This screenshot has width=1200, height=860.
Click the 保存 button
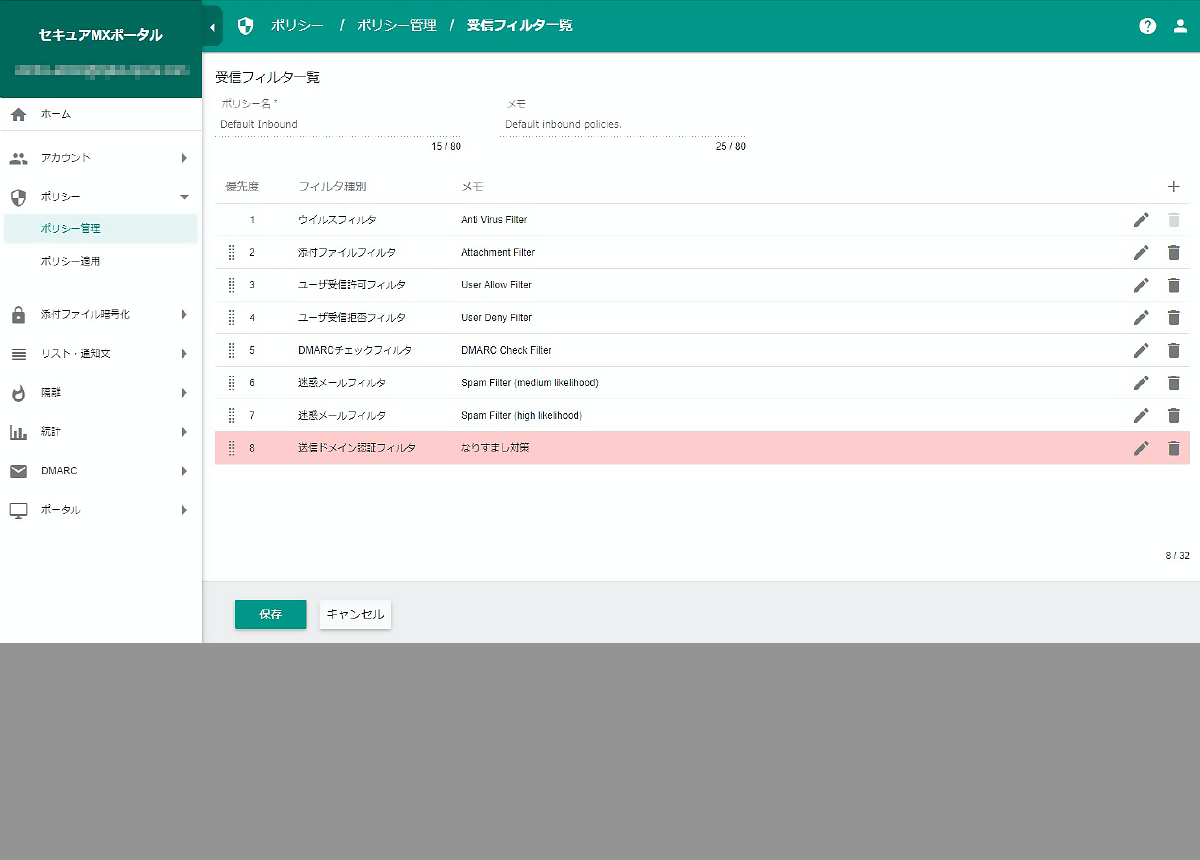270,615
